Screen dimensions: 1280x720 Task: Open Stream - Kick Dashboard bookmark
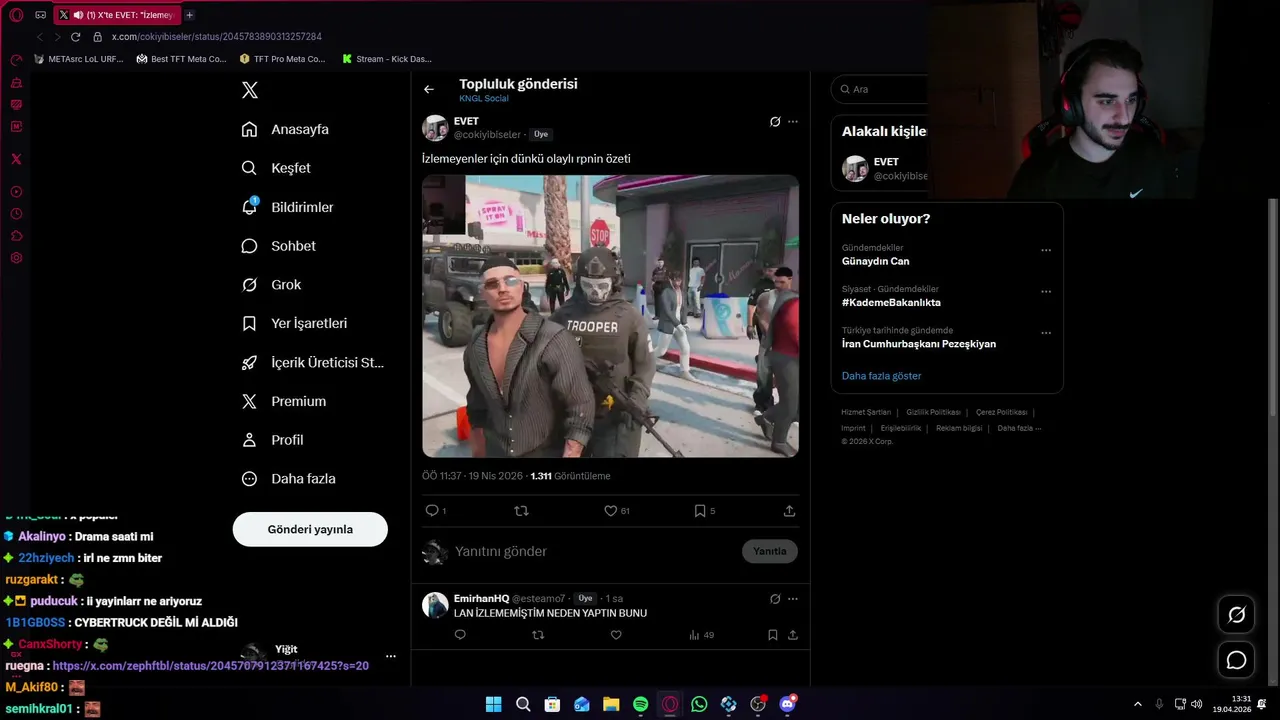[387, 59]
